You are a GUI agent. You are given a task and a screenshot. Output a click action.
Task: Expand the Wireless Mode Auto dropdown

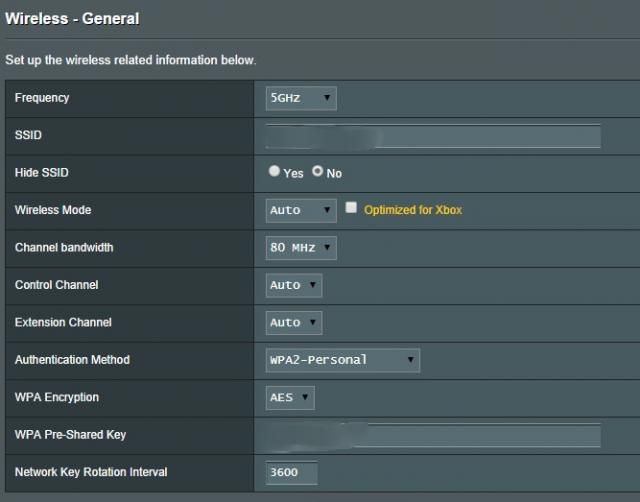click(300, 210)
